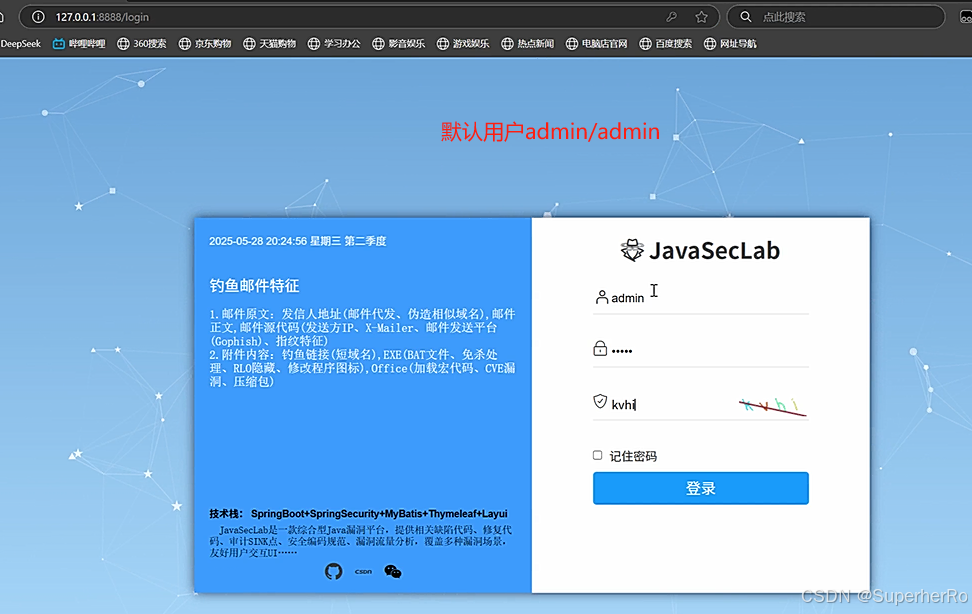Screen dimensions: 972x614
Task: Open the 360搜索 bookmark
Action: [142, 43]
